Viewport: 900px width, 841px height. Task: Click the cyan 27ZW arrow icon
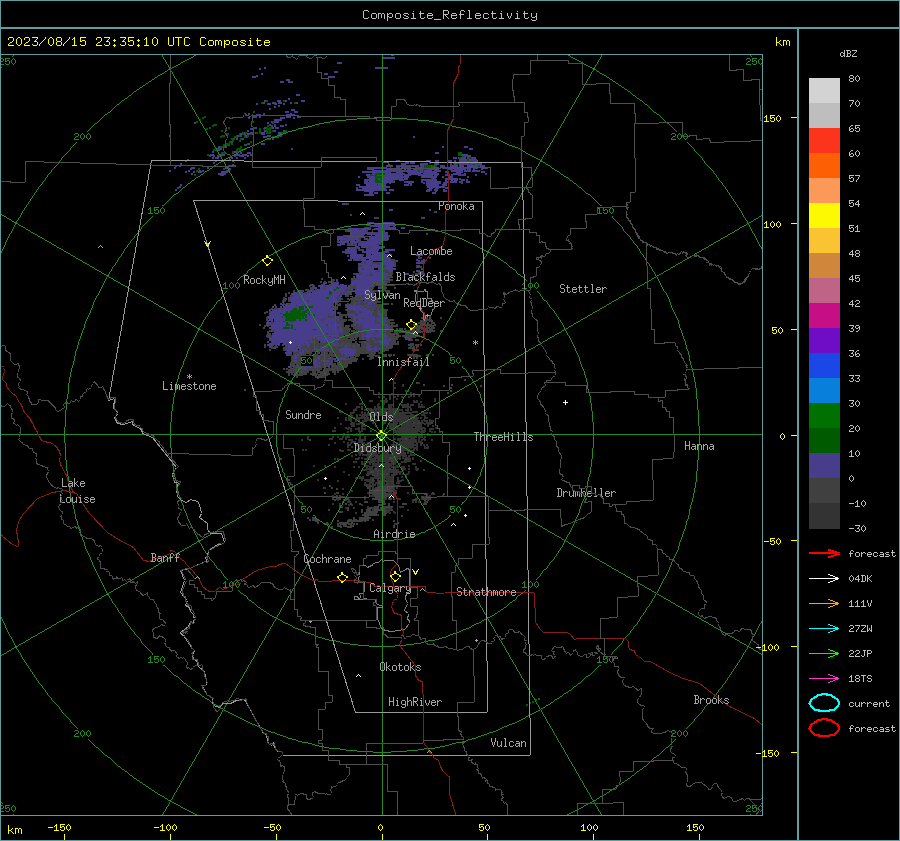tap(824, 629)
